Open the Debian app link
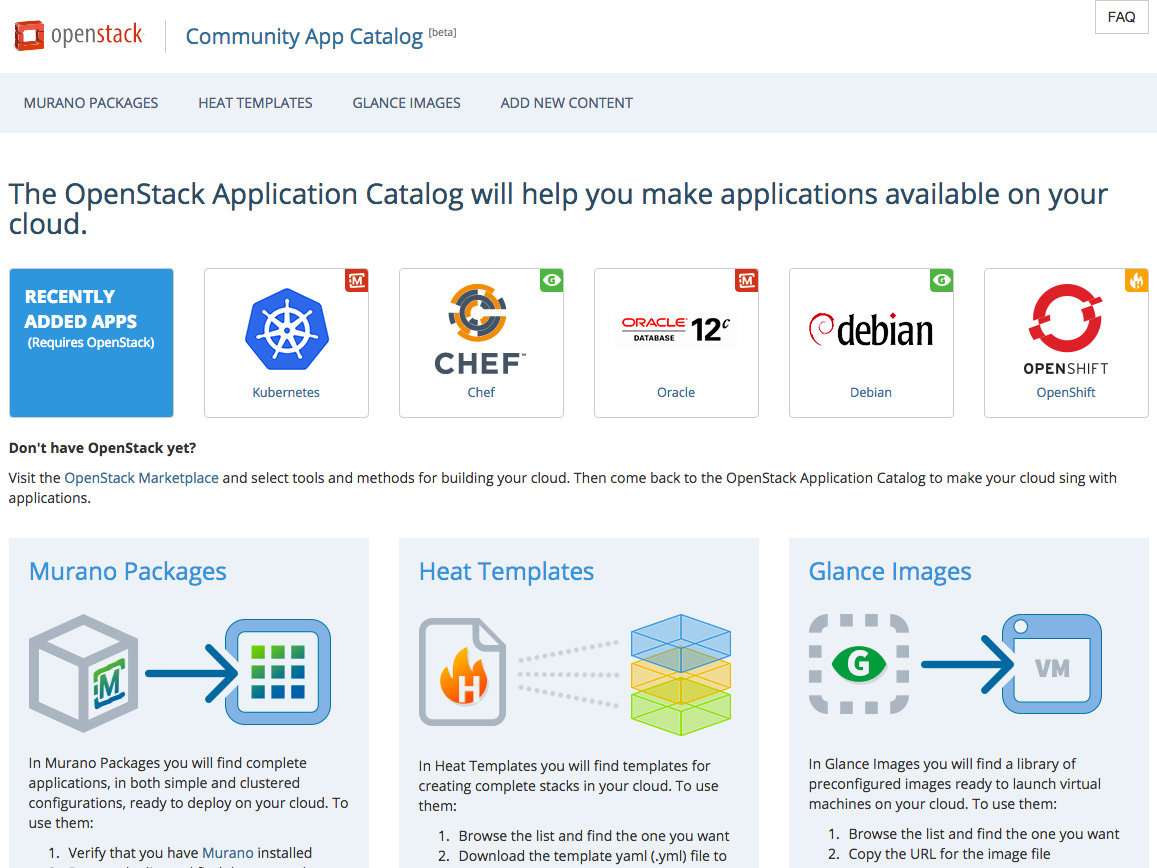The height and width of the screenshot is (868, 1157). [x=871, y=393]
